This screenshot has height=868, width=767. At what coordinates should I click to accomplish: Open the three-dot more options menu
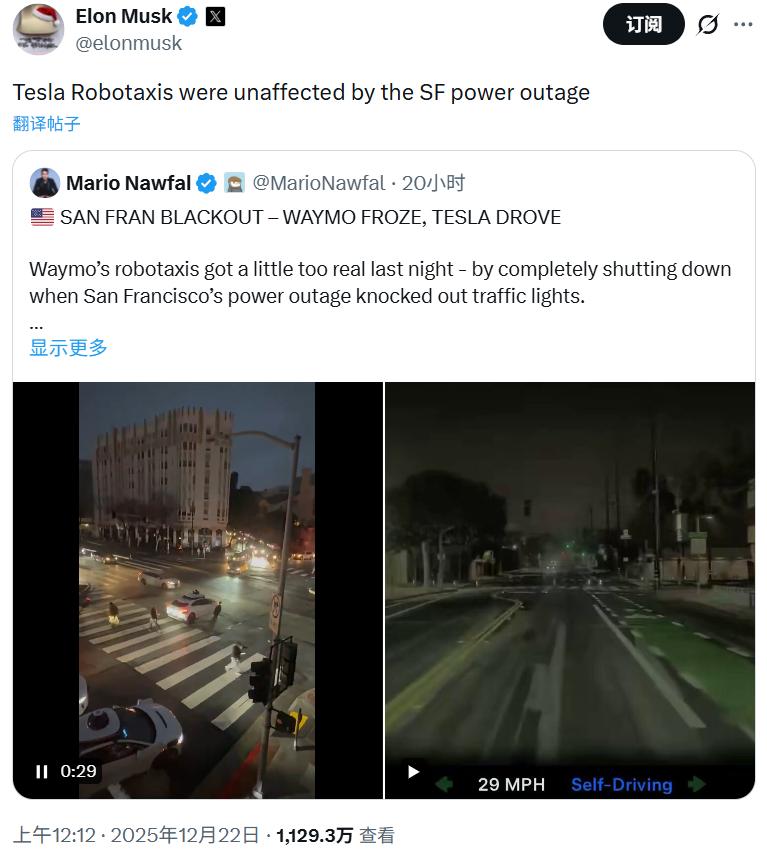point(743,25)
